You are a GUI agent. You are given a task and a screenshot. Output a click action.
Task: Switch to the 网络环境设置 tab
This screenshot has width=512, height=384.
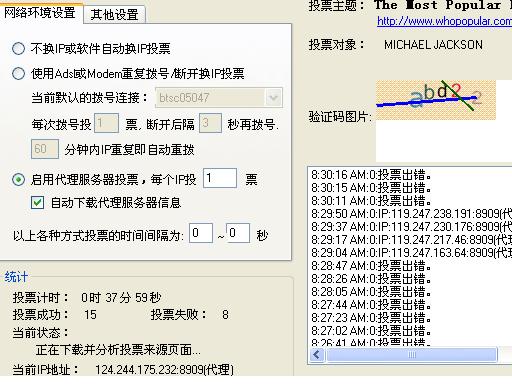click(x=41, y=13)
